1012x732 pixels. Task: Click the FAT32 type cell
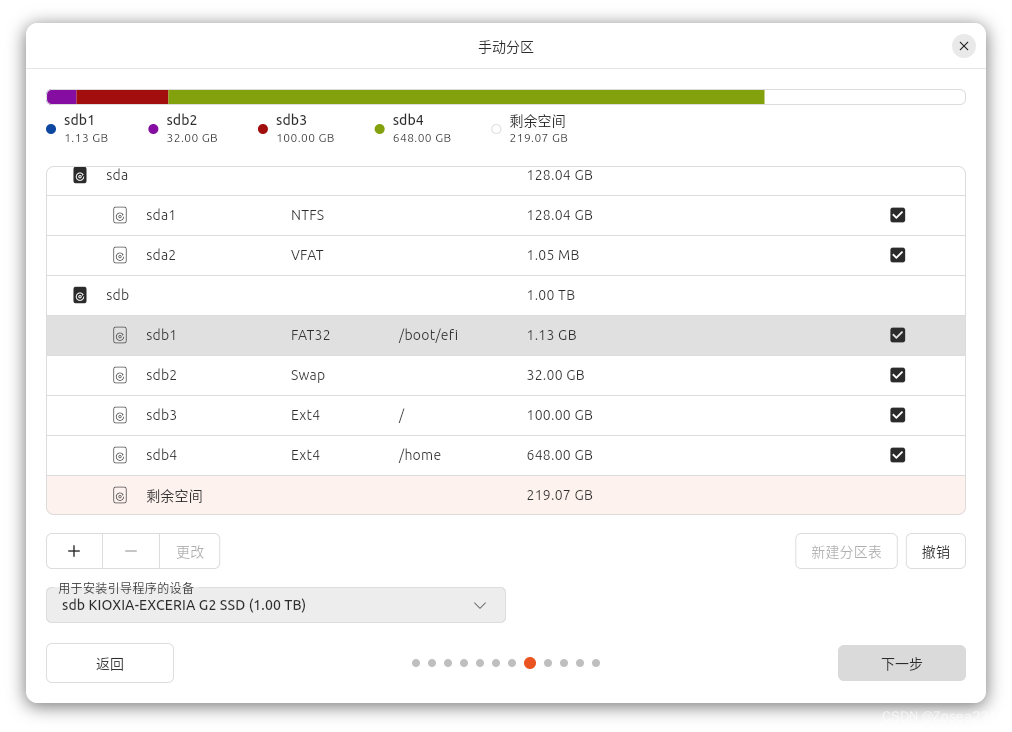[x=310, y=335]
